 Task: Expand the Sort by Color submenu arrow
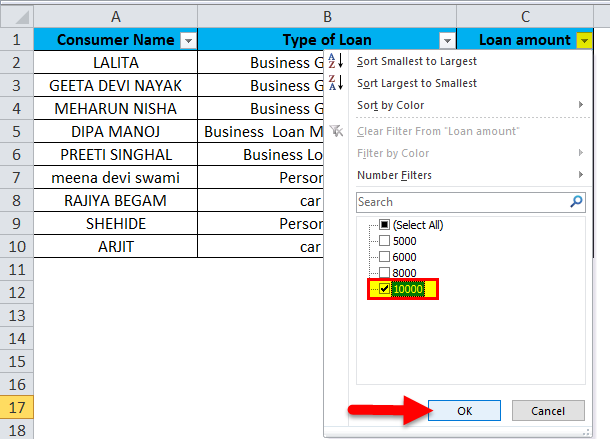[581, 105]
